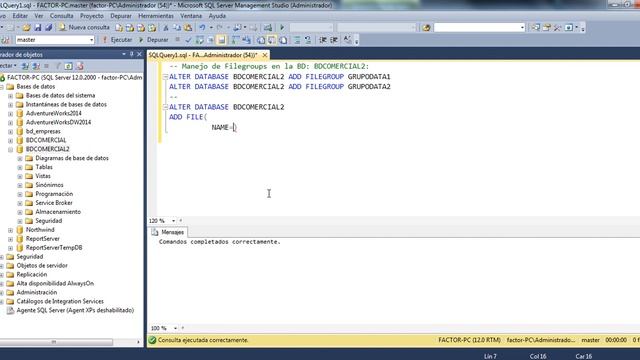Click the Object Explorer horizontal scrollbar

[56, 342]
